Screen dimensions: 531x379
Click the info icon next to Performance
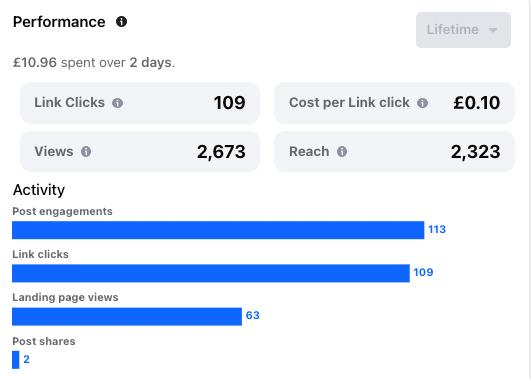[x=121, y=22]
